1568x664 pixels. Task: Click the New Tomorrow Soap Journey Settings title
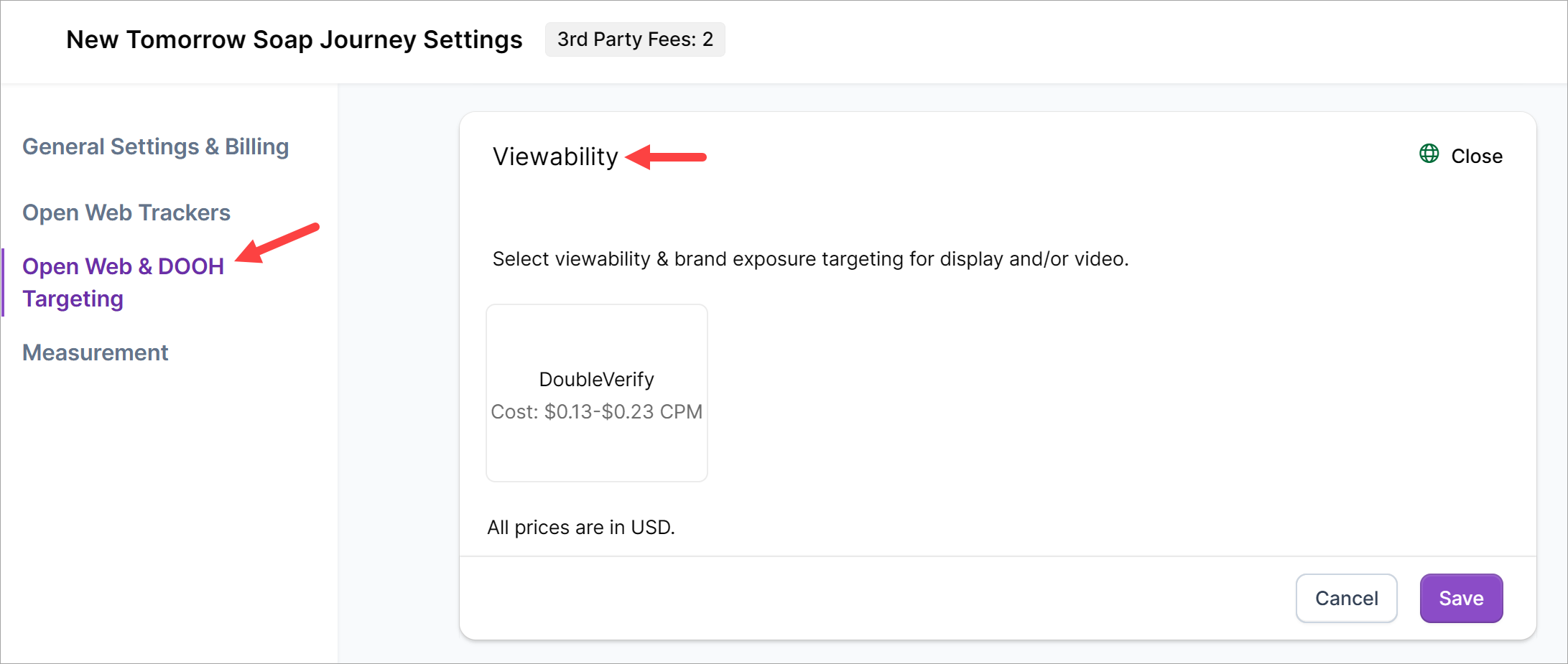(x=294, y=39)
